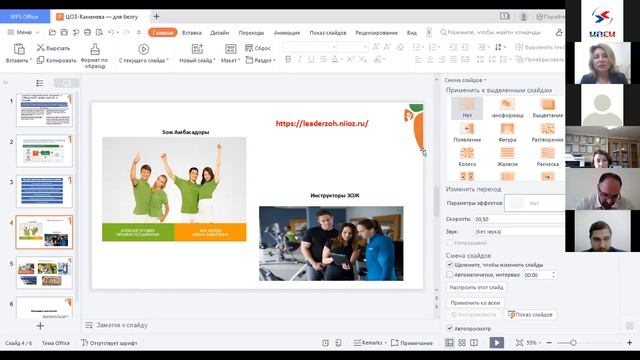Open the Вставка ribbon tab

click(x=191, y=33)
